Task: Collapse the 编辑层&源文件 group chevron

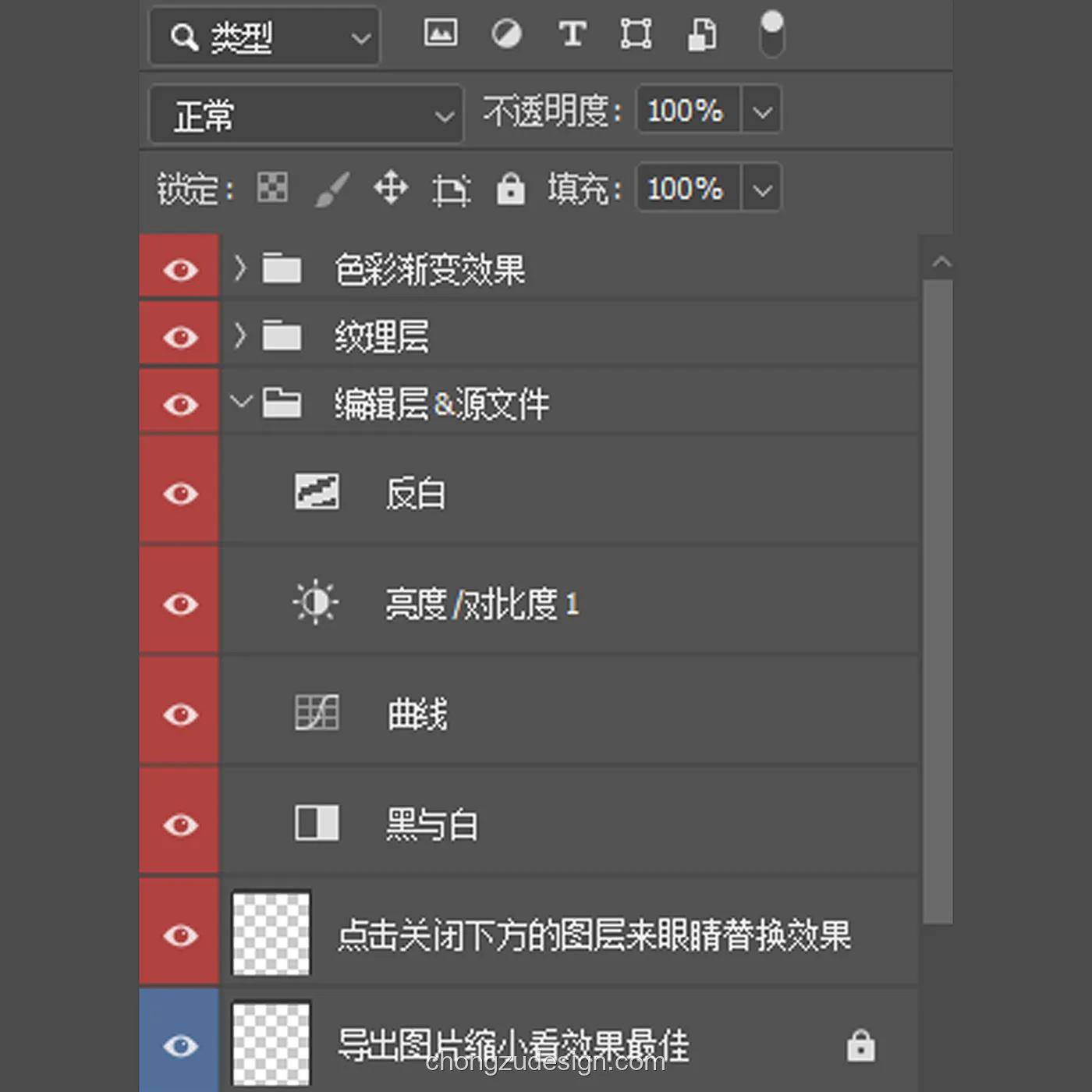Action: click(242, 402)
